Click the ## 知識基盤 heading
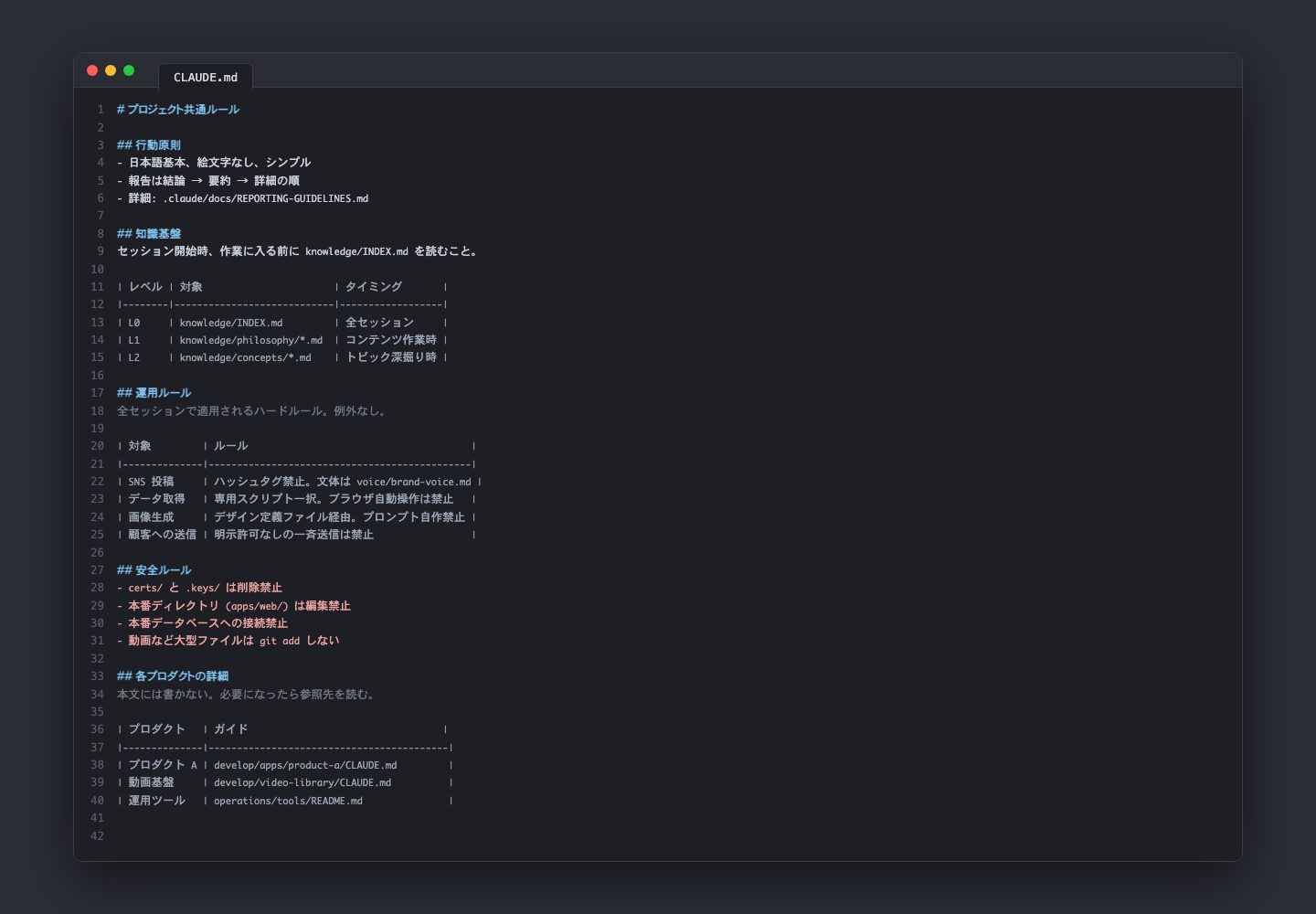 pos(149,234)
